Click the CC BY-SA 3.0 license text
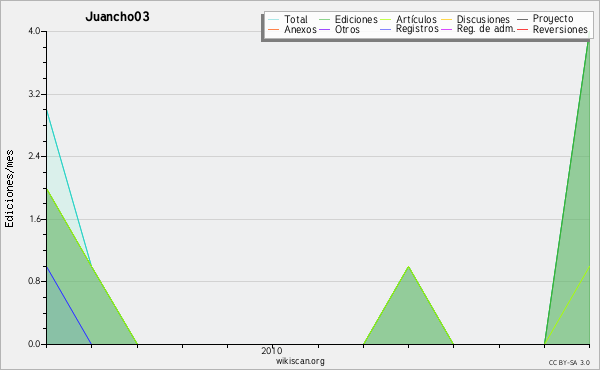This screenshot has height=370, width=600. pyautogui.click(x=569, y=363)
